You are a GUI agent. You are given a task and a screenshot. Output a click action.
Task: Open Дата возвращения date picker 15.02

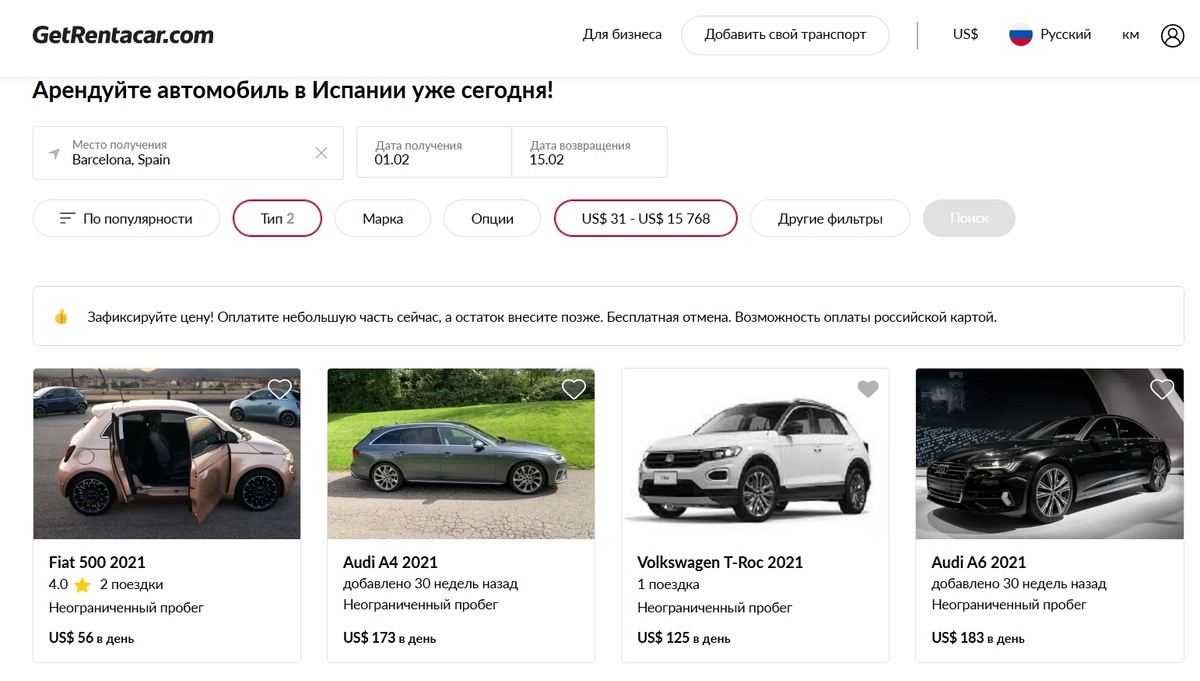(x=589, y=153)
